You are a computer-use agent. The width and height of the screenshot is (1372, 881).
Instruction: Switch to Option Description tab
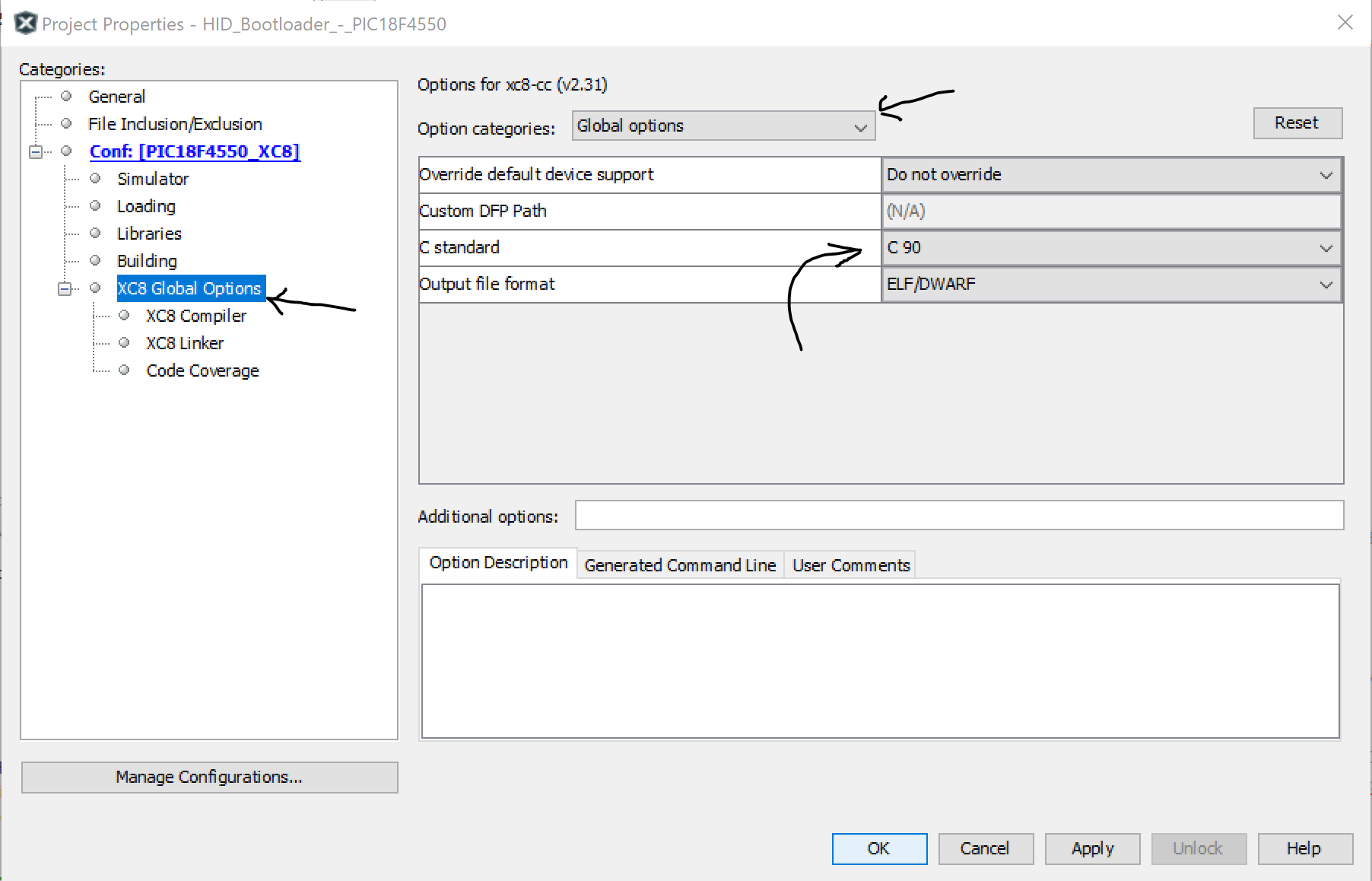[498, 563]
